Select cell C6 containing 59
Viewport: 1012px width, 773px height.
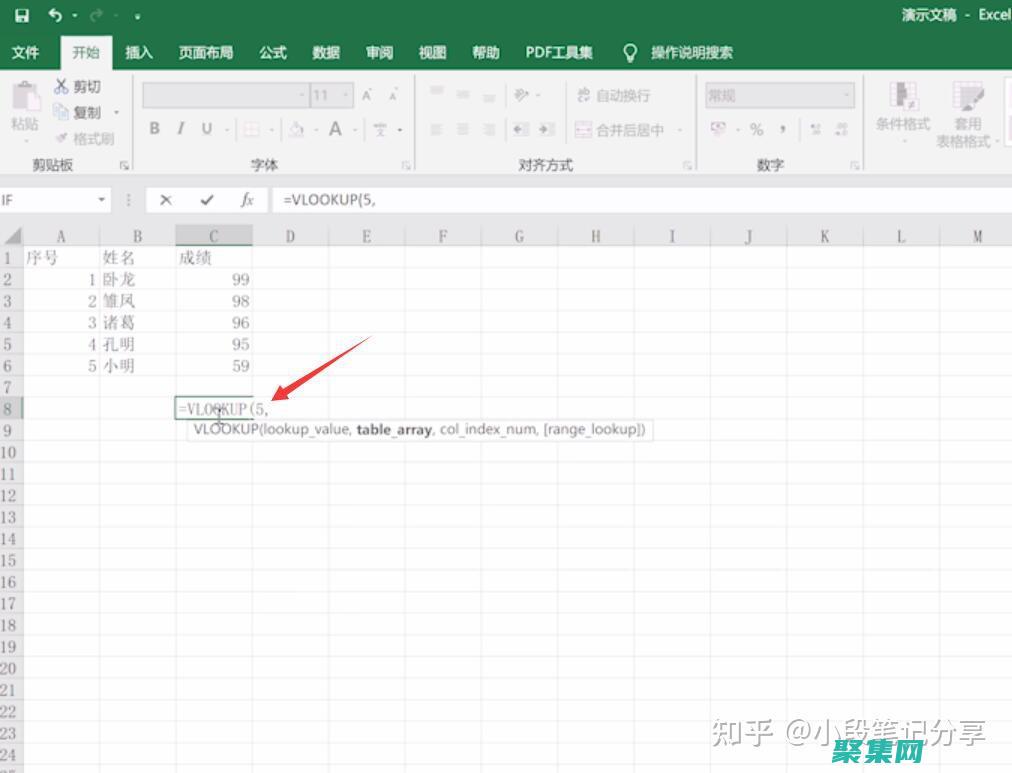pyautogui.click(x=214, y=366)
